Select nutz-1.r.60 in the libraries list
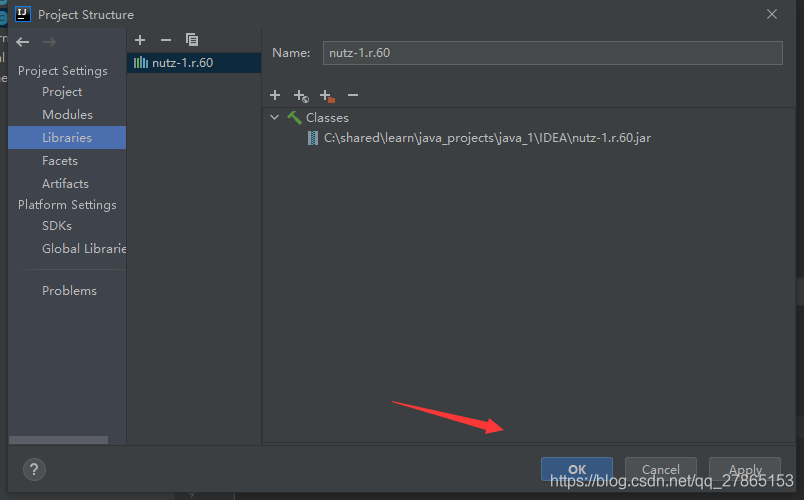The image size is (804, 500). tap(194, 63)
